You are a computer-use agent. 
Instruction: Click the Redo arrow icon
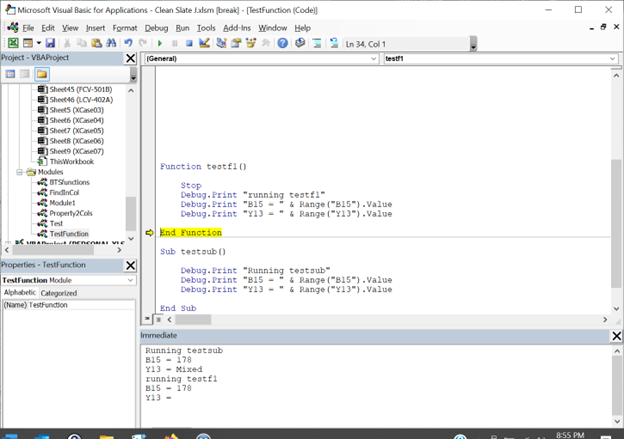tap(142, 43)
